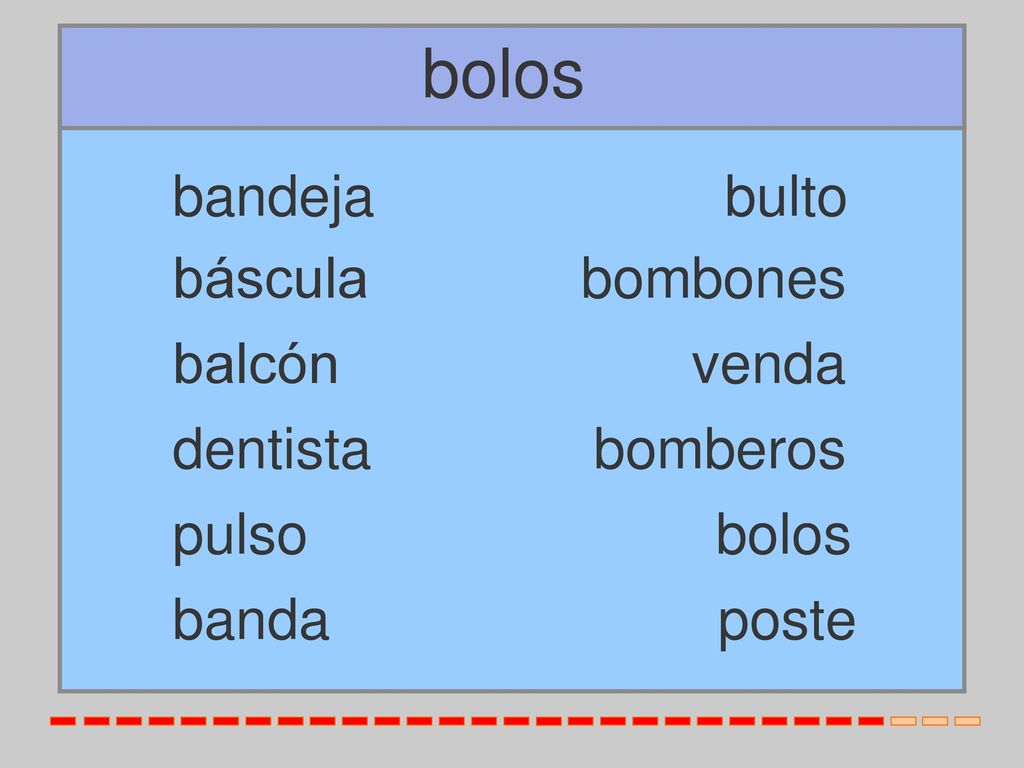Select the word bomberos
Viewport: 1024px width, 768px height.
[719, 449]
